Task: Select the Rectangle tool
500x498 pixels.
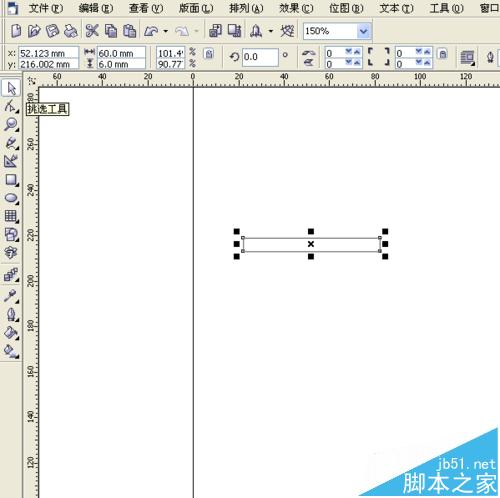Action: pyautogui.click(x=11, y=180)
